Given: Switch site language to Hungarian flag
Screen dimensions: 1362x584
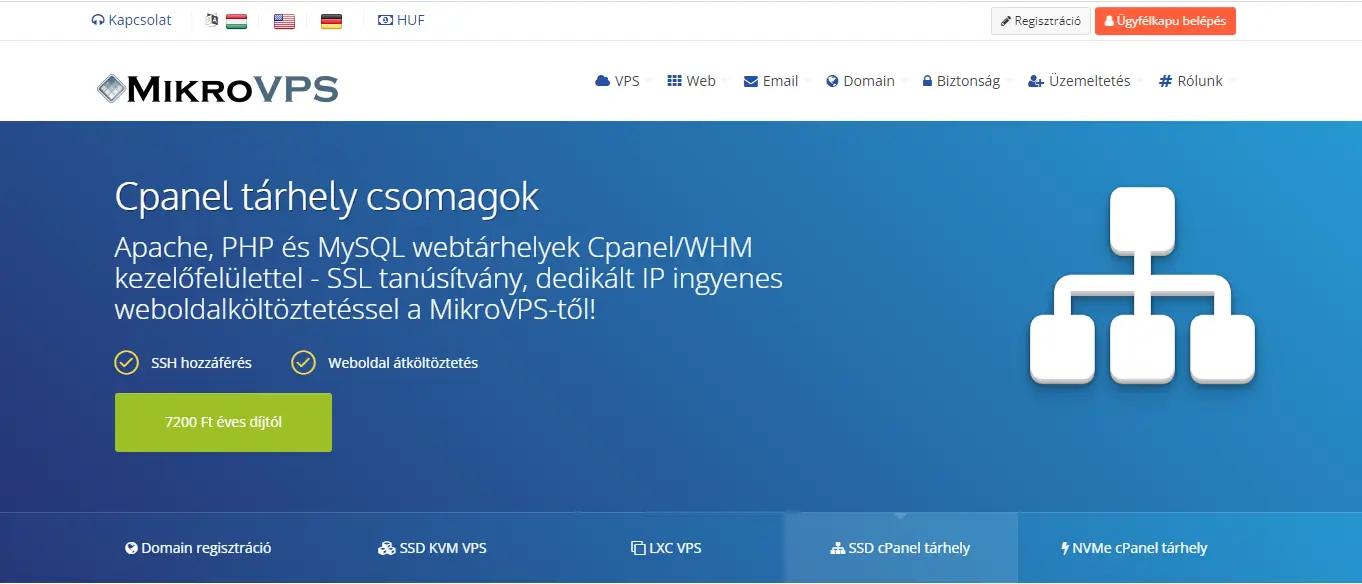Looking at the screenshot, I should pos(236,20).
